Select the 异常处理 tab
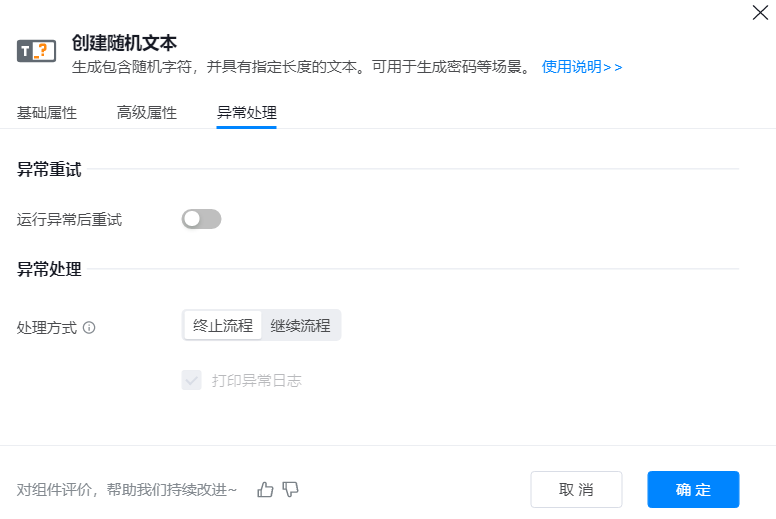This screenshot has width=776, height=519. (247, 113)
